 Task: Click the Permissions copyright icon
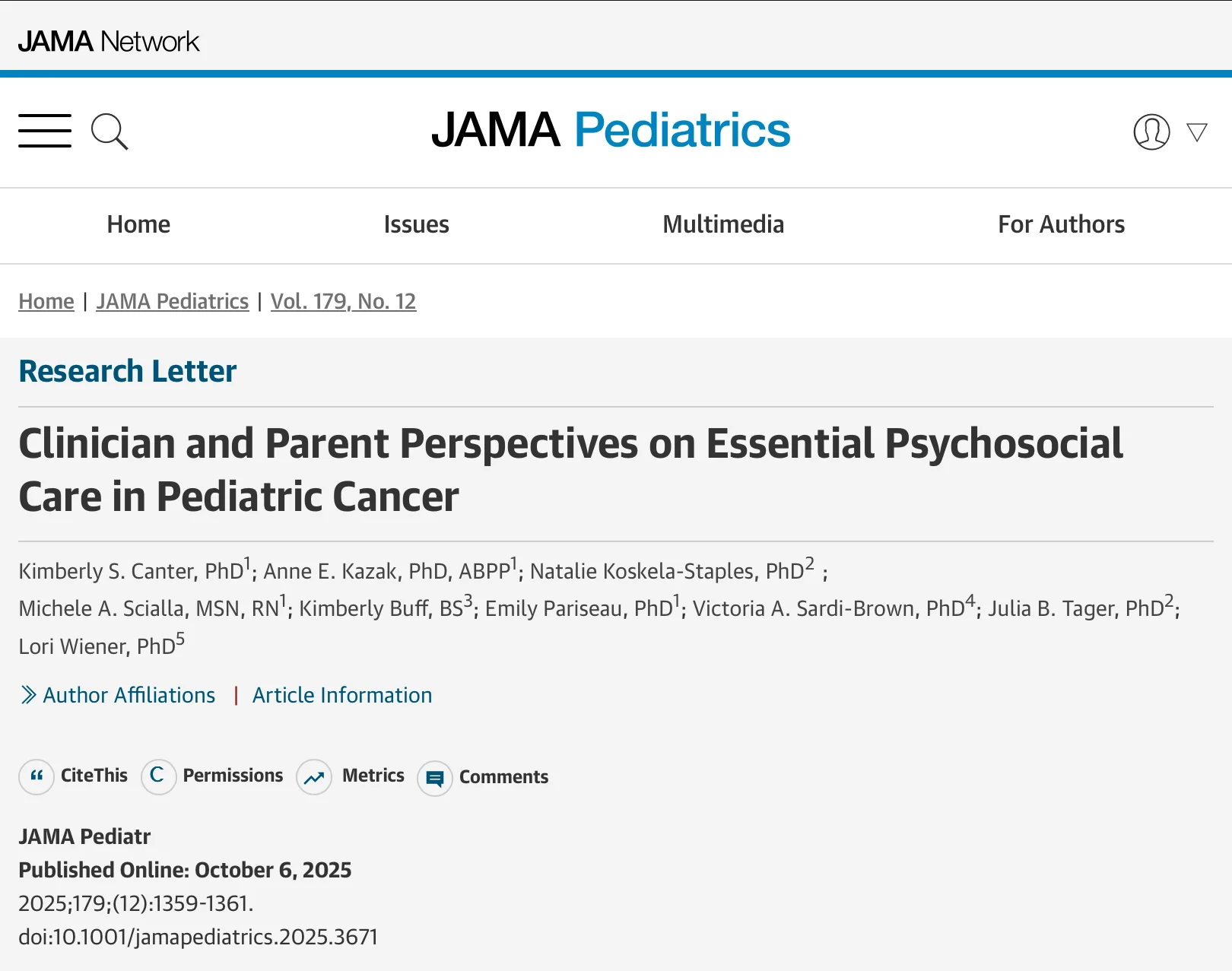coord(158,776)
